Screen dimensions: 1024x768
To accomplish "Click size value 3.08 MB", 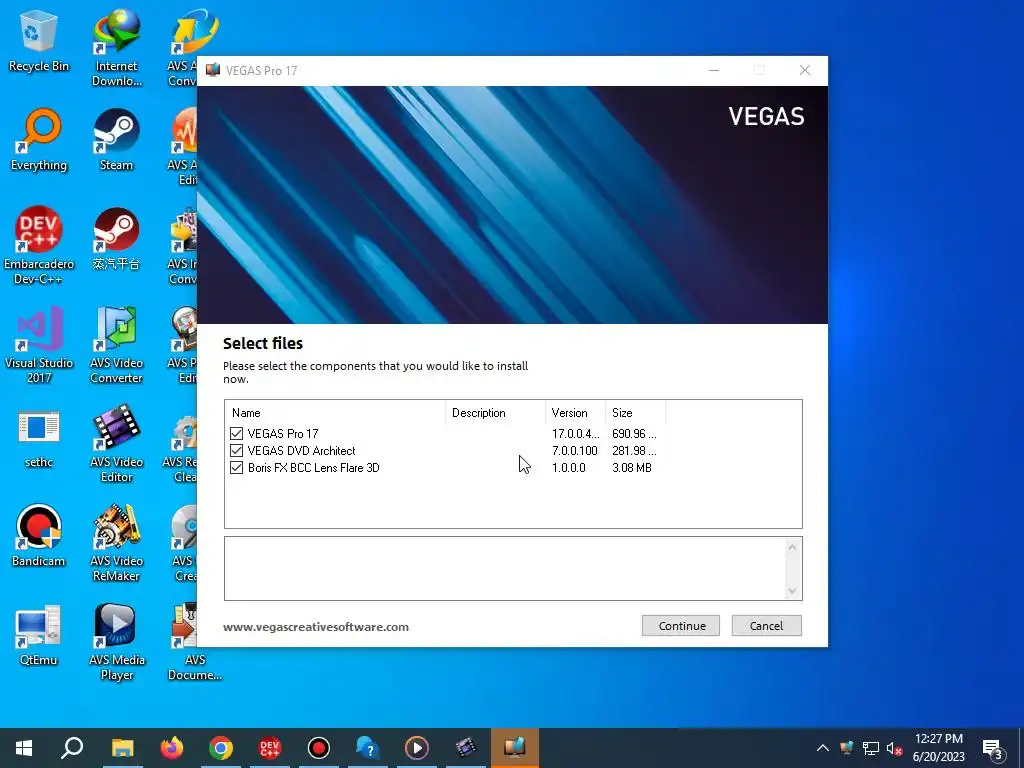I will [632, 468].
